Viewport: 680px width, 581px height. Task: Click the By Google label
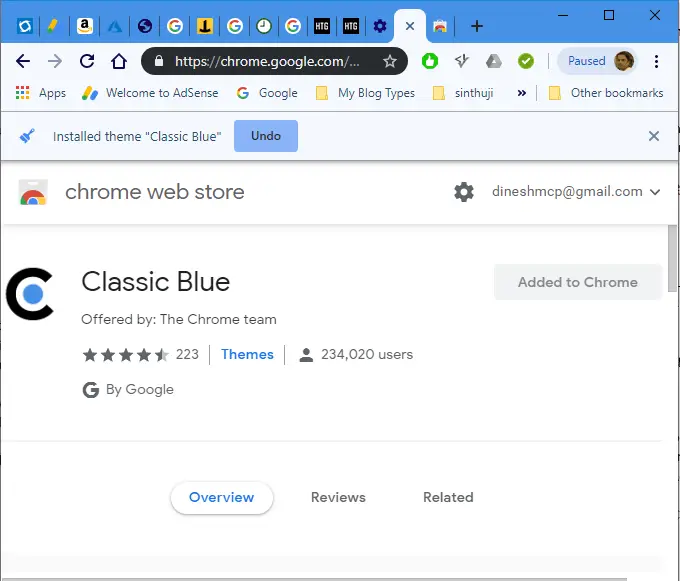point(140,389)
